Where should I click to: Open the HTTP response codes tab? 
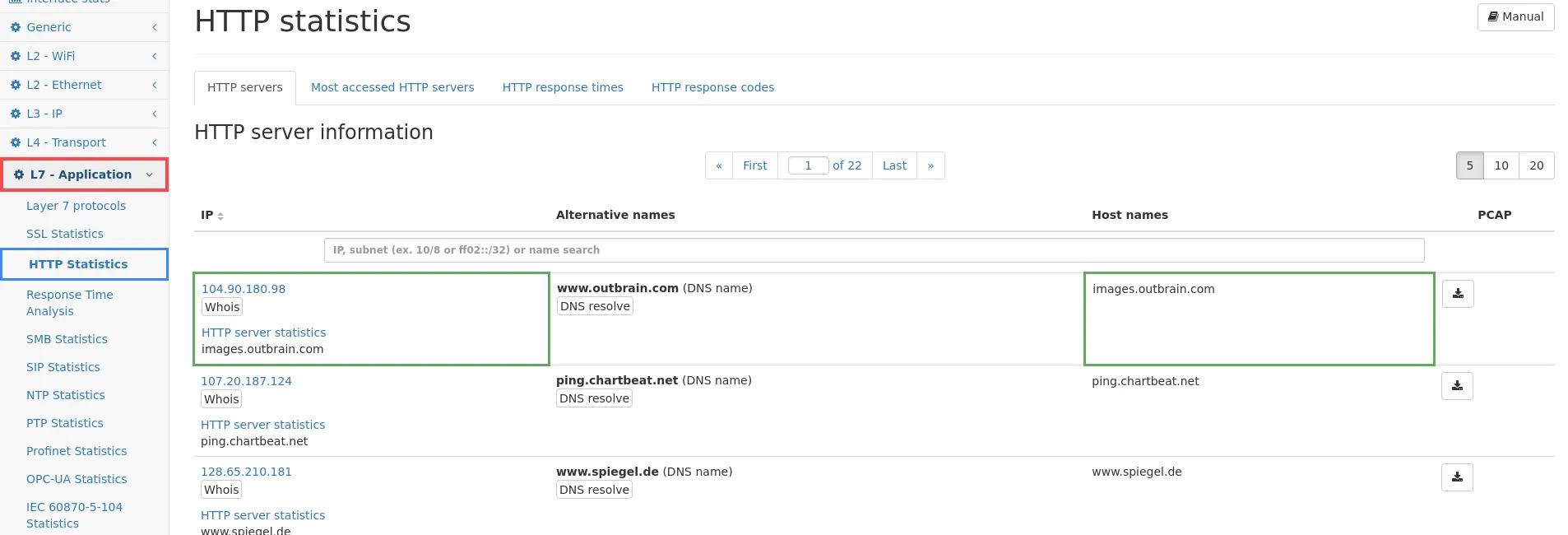[712, 87]
